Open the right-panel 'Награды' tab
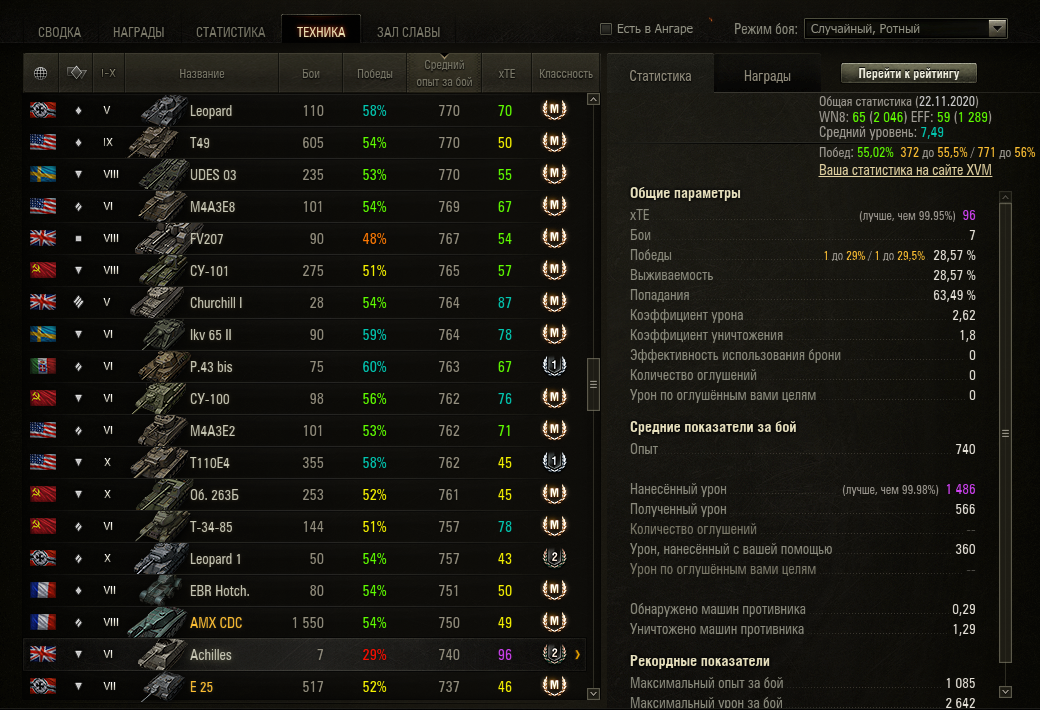This screenshot has width=1040, height=710. pos(767,76)
